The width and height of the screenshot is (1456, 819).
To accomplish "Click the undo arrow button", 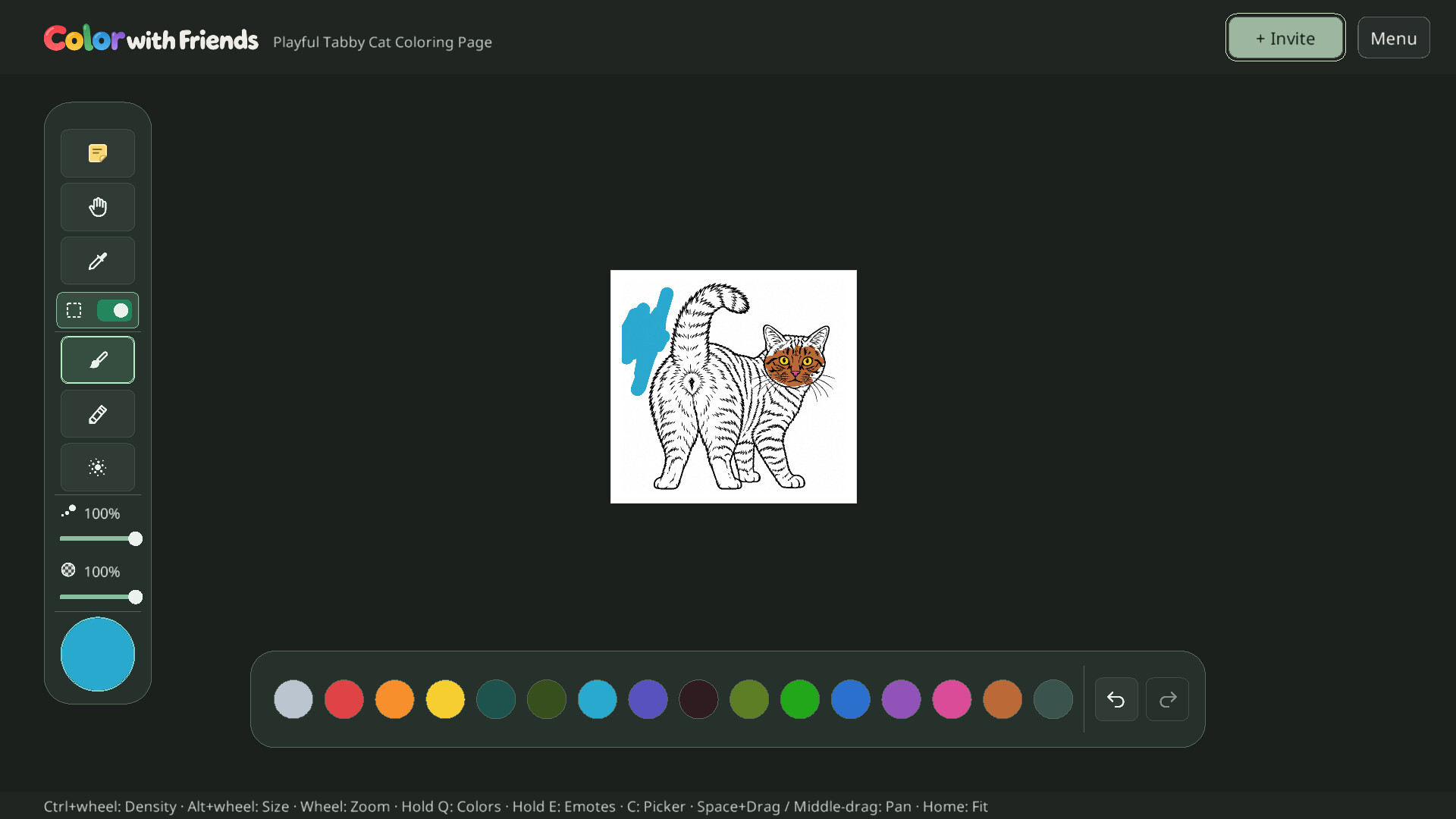I will point(1116,699).
